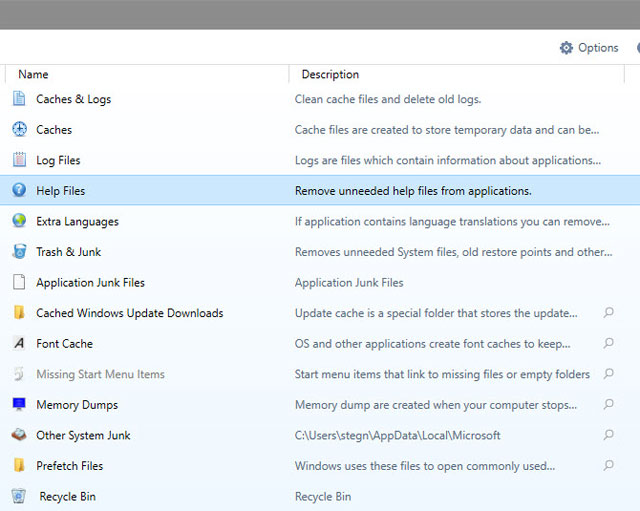Sort list by the Description column header
Image resolution: width=640 pixels, height=511 pixels.
330,75
